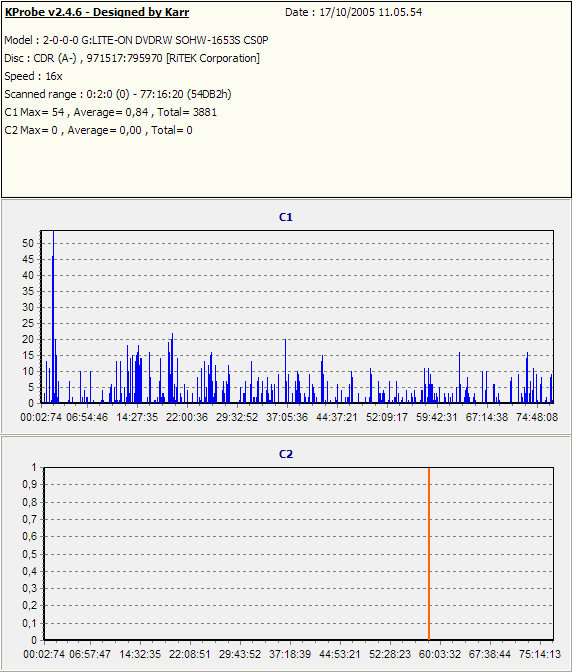Screen dimensions: 572x672
Task: Click the orange vertical marker in C2 graph
Action: click(x=429, y=554)
